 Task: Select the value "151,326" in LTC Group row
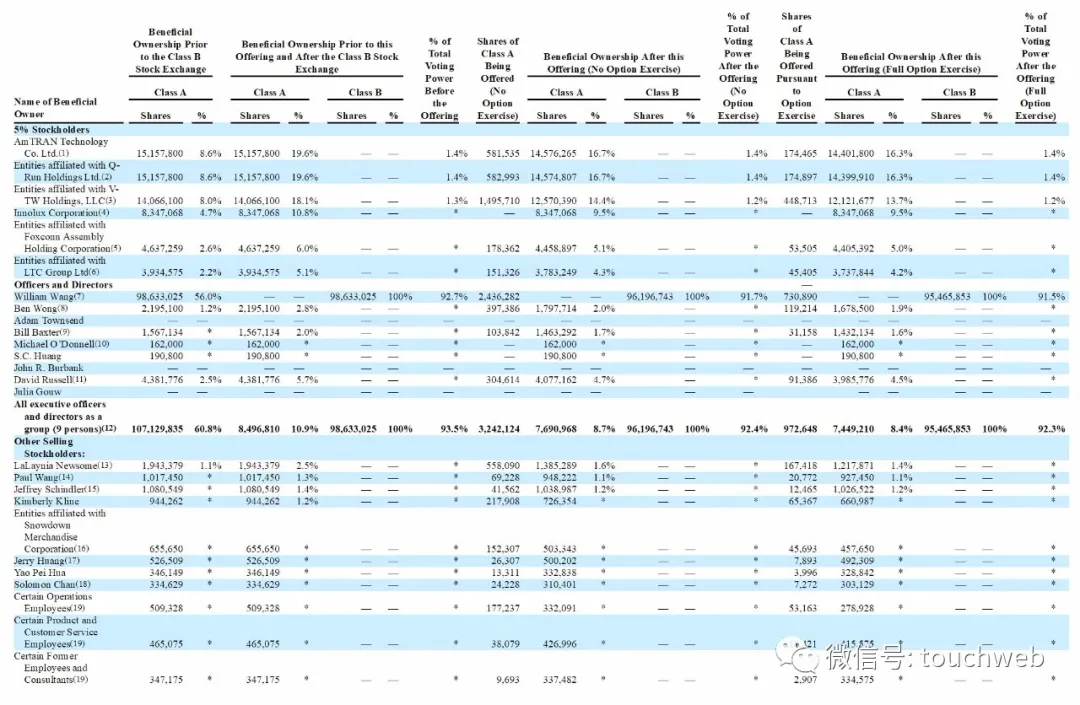pyautogui.click(x=503, y=273)
